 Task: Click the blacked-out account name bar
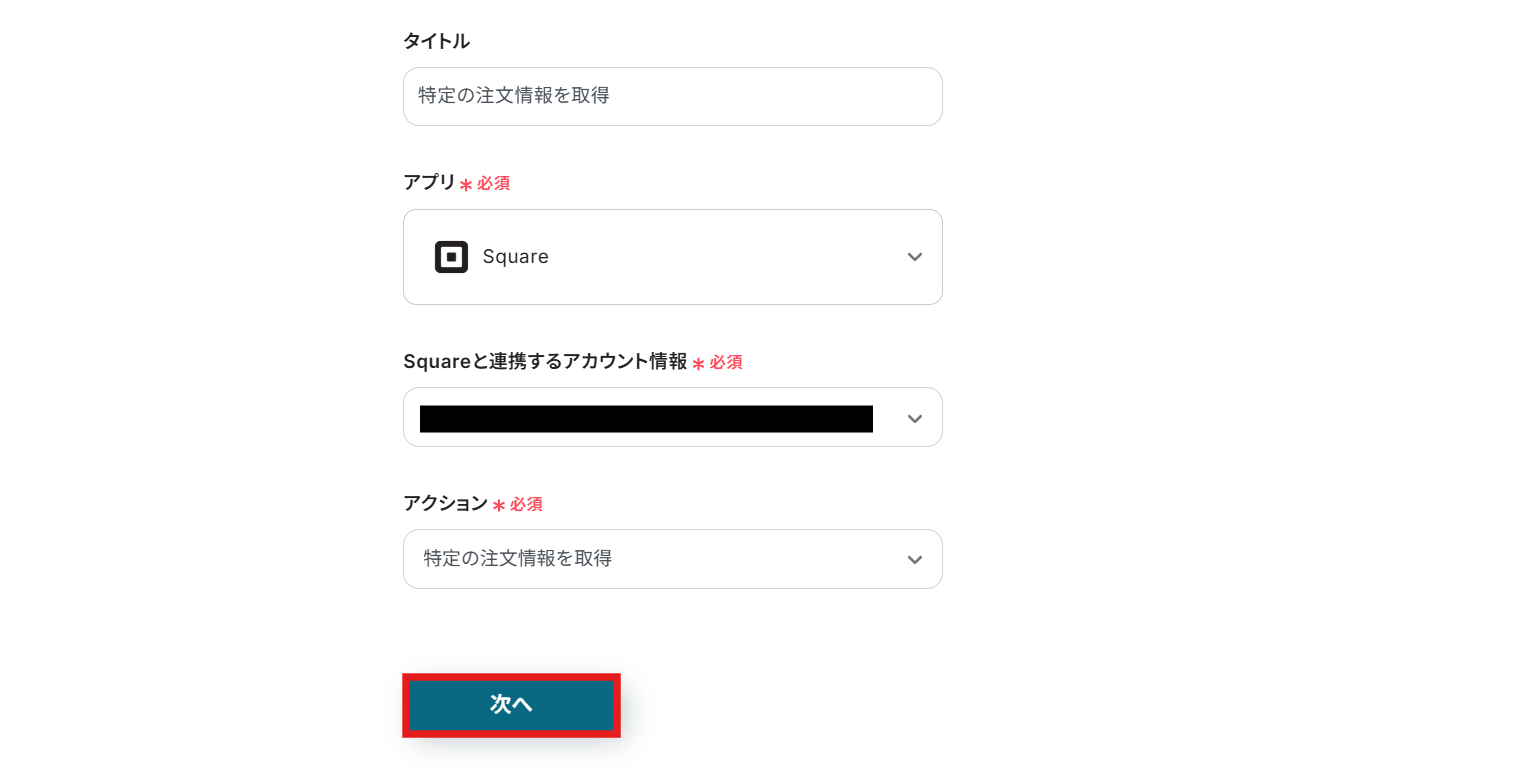click(x=646, y=418)
